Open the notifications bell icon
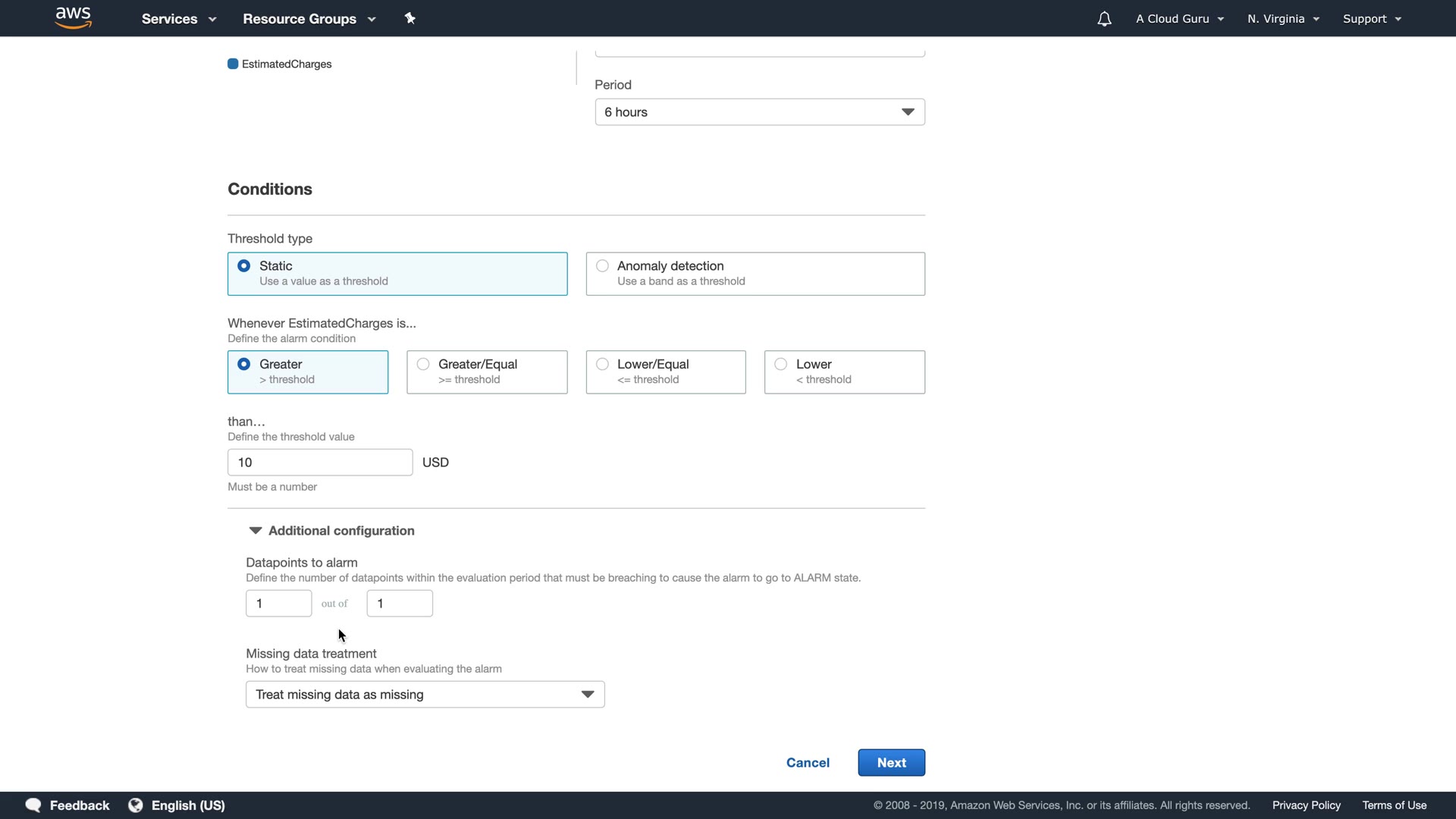The height and width of the screenshot is (819, 1456). coord(1104,19)
